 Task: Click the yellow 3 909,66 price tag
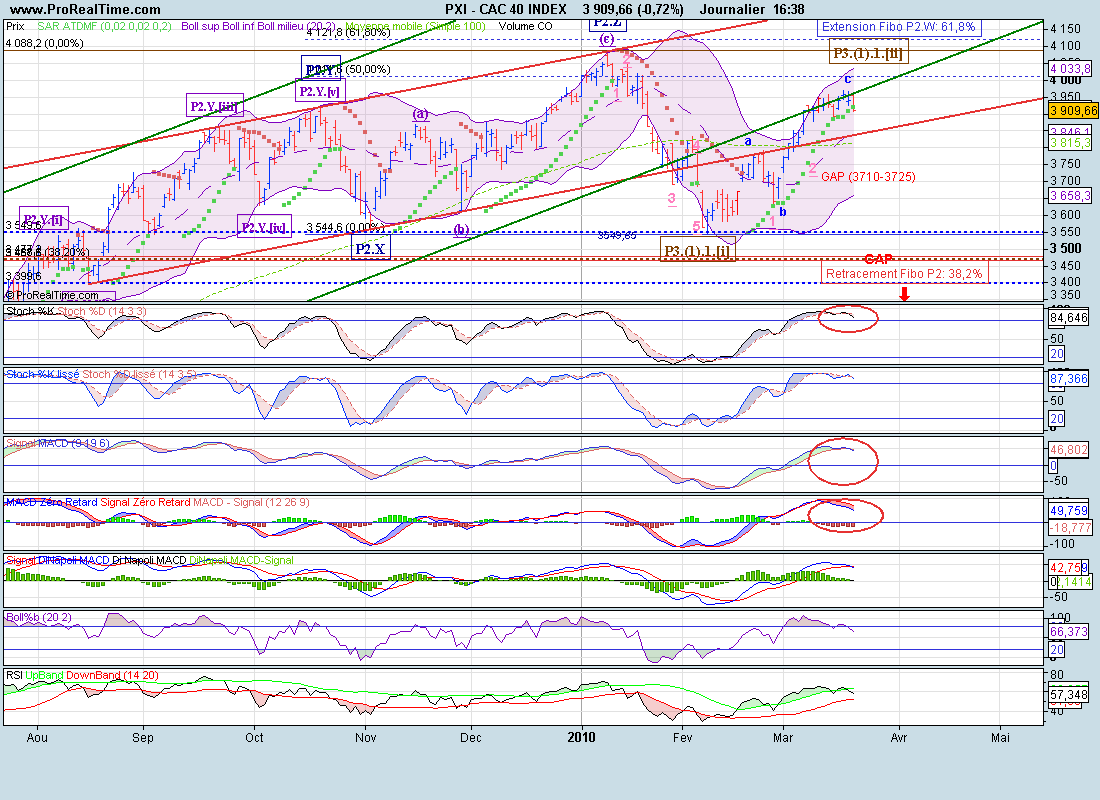(x=1073, y=111)
